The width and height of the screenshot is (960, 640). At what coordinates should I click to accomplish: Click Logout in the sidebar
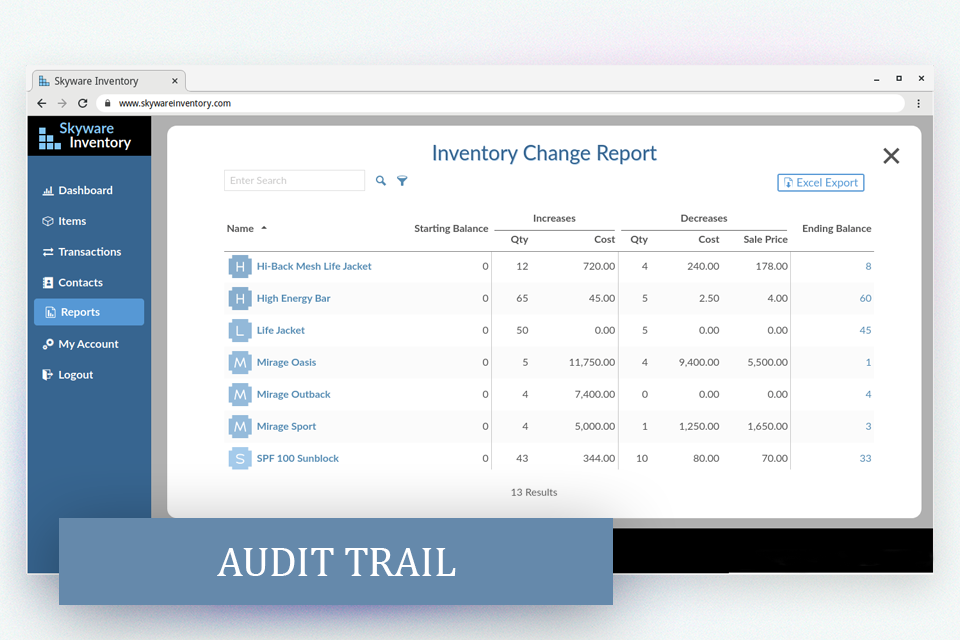[x=67, y=375]
